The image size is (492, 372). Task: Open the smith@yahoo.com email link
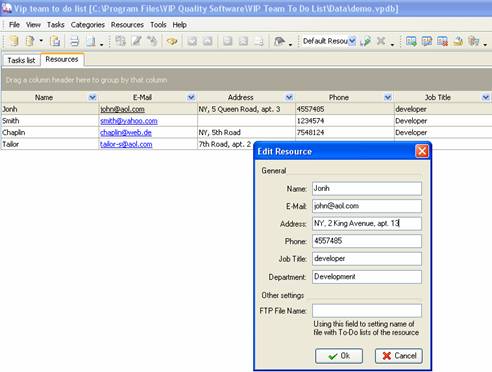click(x=129, y=121)
